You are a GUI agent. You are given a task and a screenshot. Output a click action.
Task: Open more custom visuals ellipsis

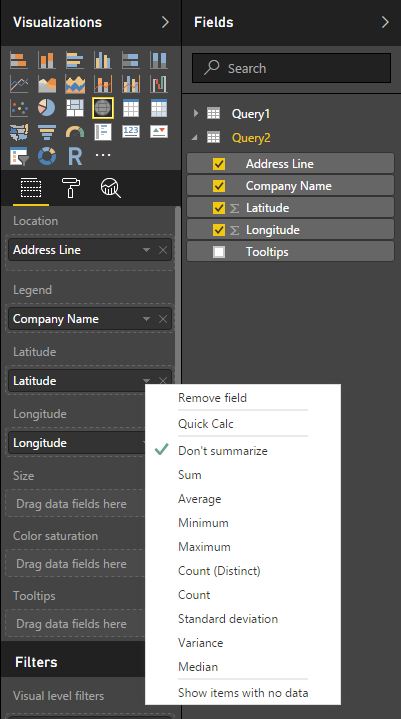(x=103, y=155)
